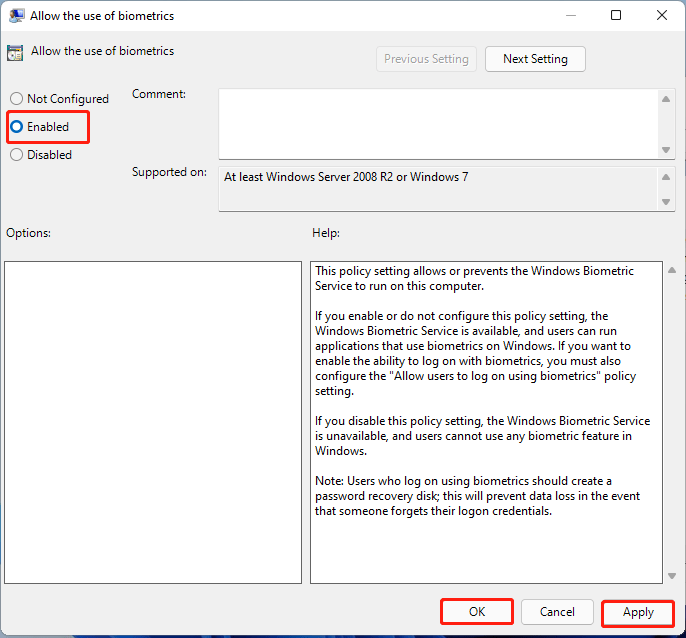Click the Supported on scroll down arrow
This screenshot has height=638, width=686.
tap(666, 202)
